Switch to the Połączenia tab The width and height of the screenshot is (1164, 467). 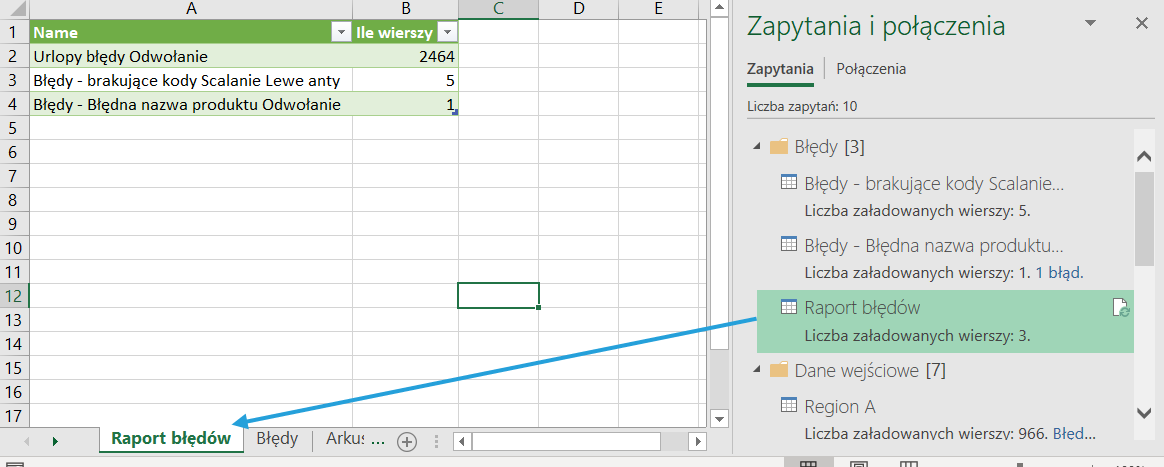tap(870, 69)
